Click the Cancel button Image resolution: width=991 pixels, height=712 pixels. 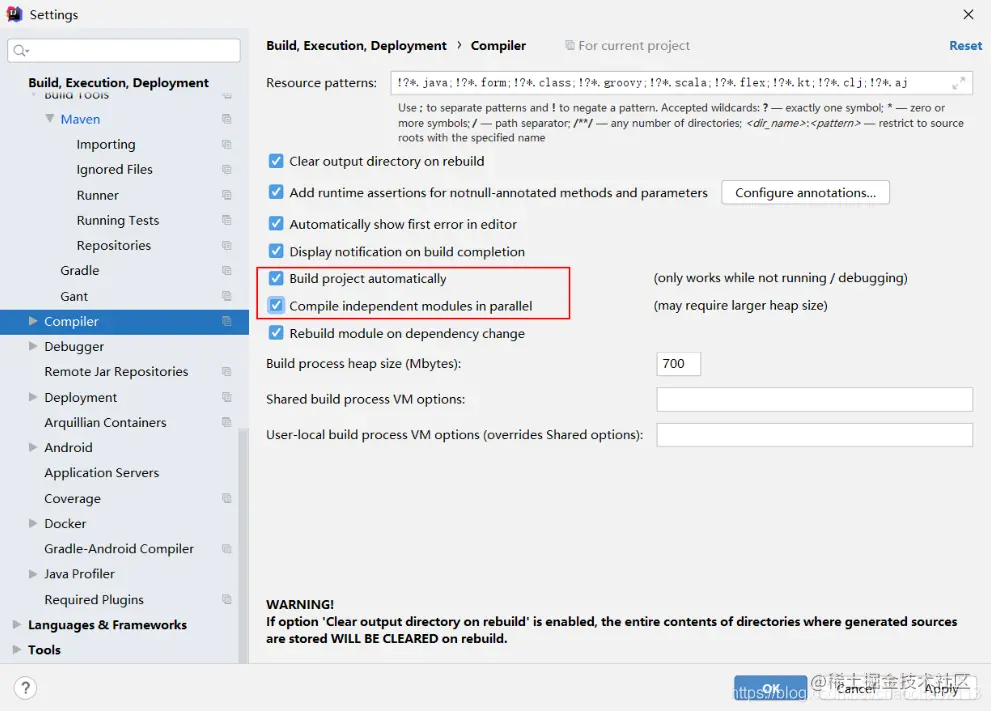(856, 689)
